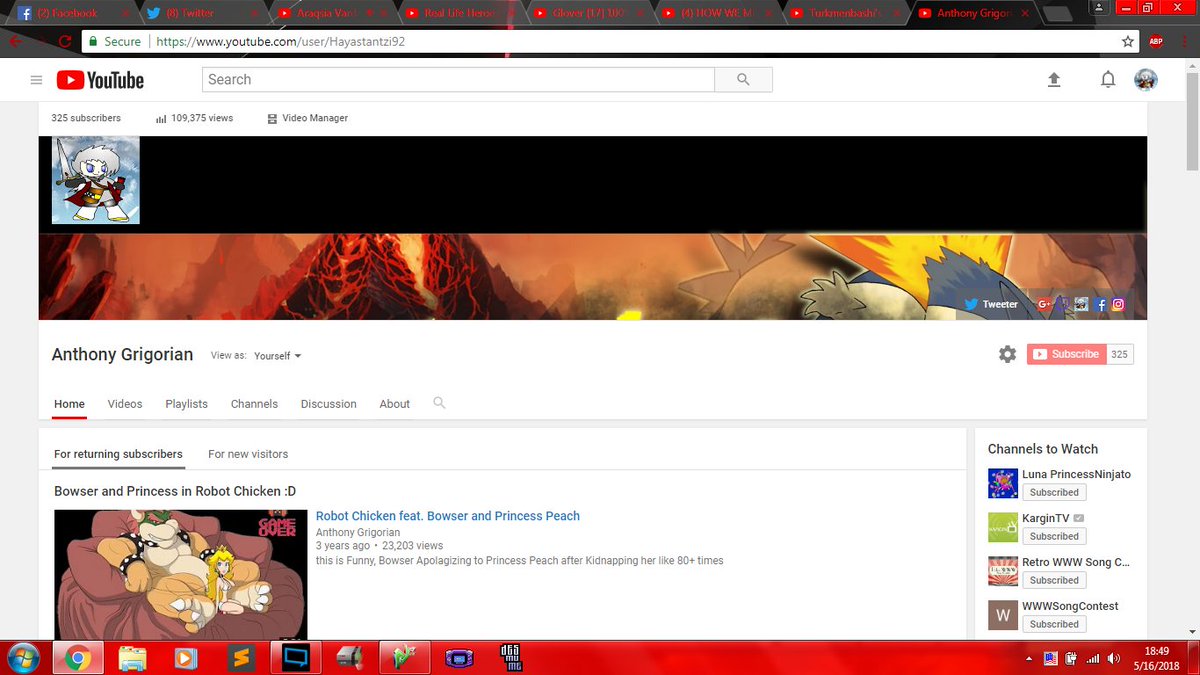Open the notifications bell
Image resolution: width=1200 pixels, height=675 pixels.
(1108, 80)
